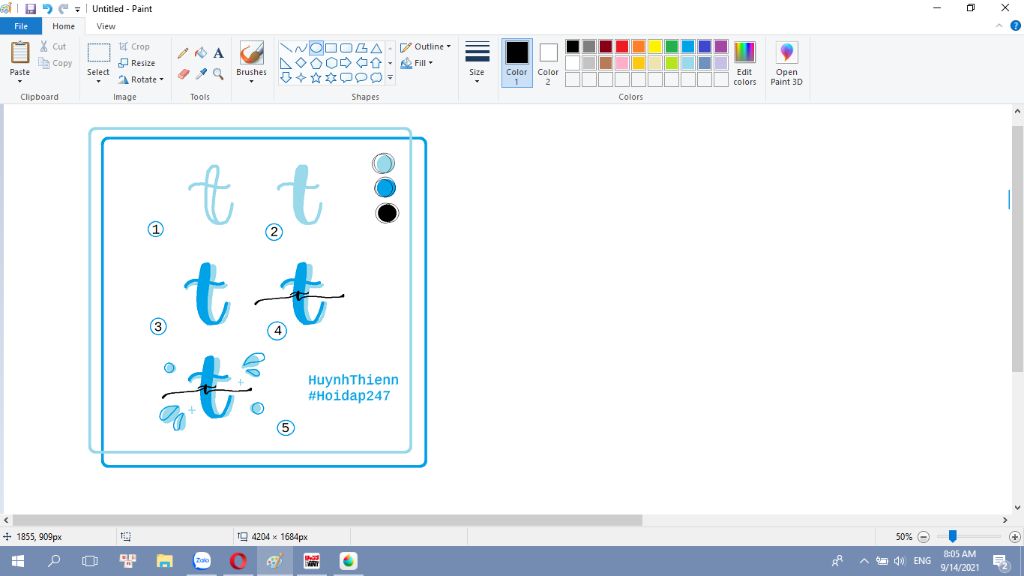Screen dimensions: 1024x576
Task: Open the File menu
Action: pos(21,26)
